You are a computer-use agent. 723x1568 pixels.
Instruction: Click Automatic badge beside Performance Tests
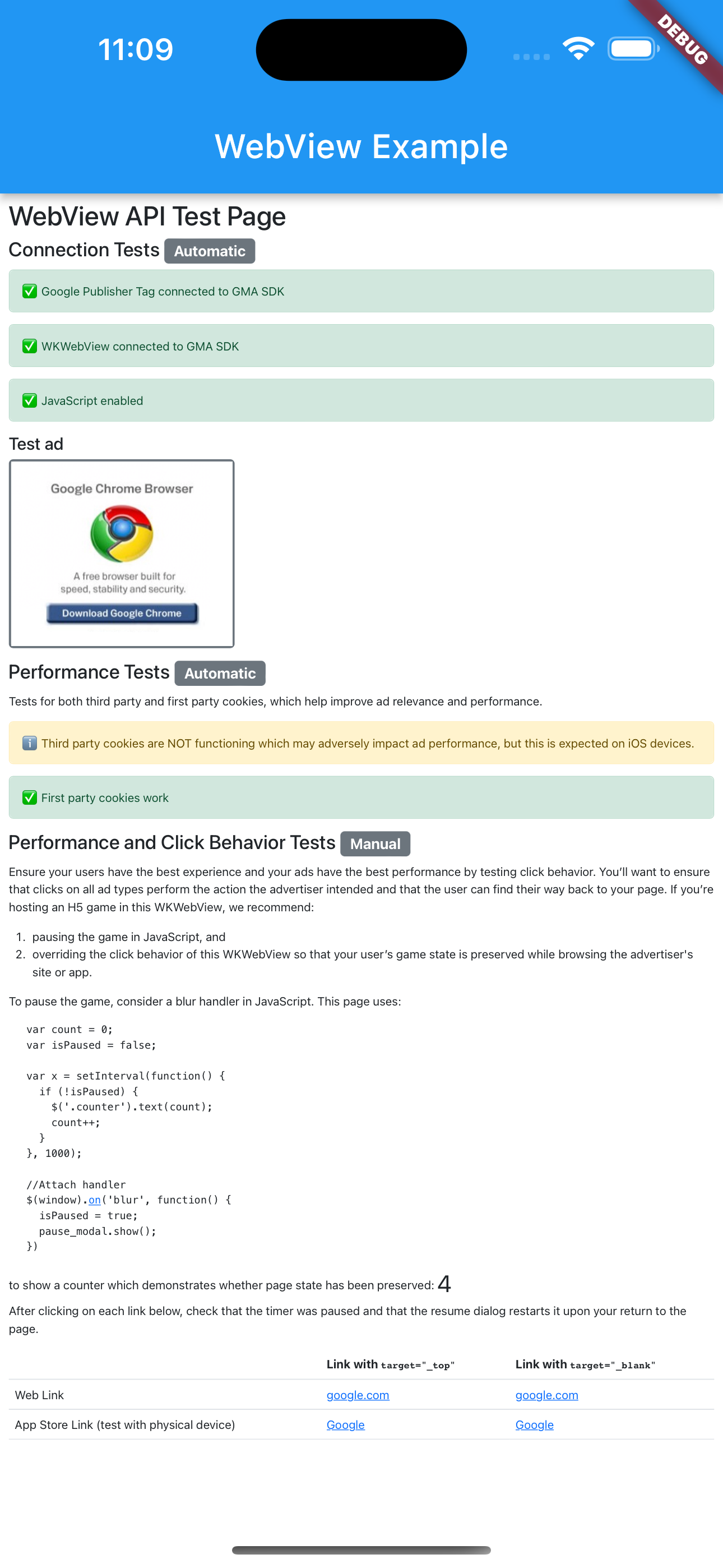220,673
